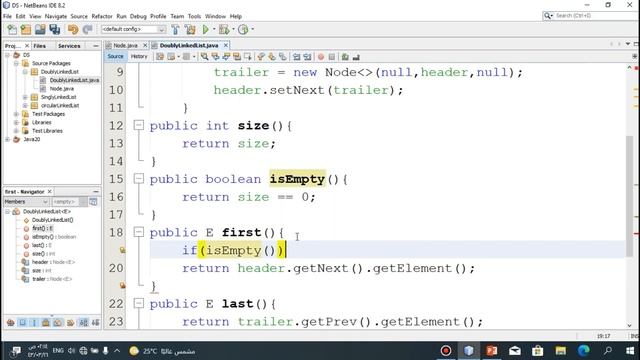
Task: Click the warning icon beside line 21
Action: coord(122,285)
